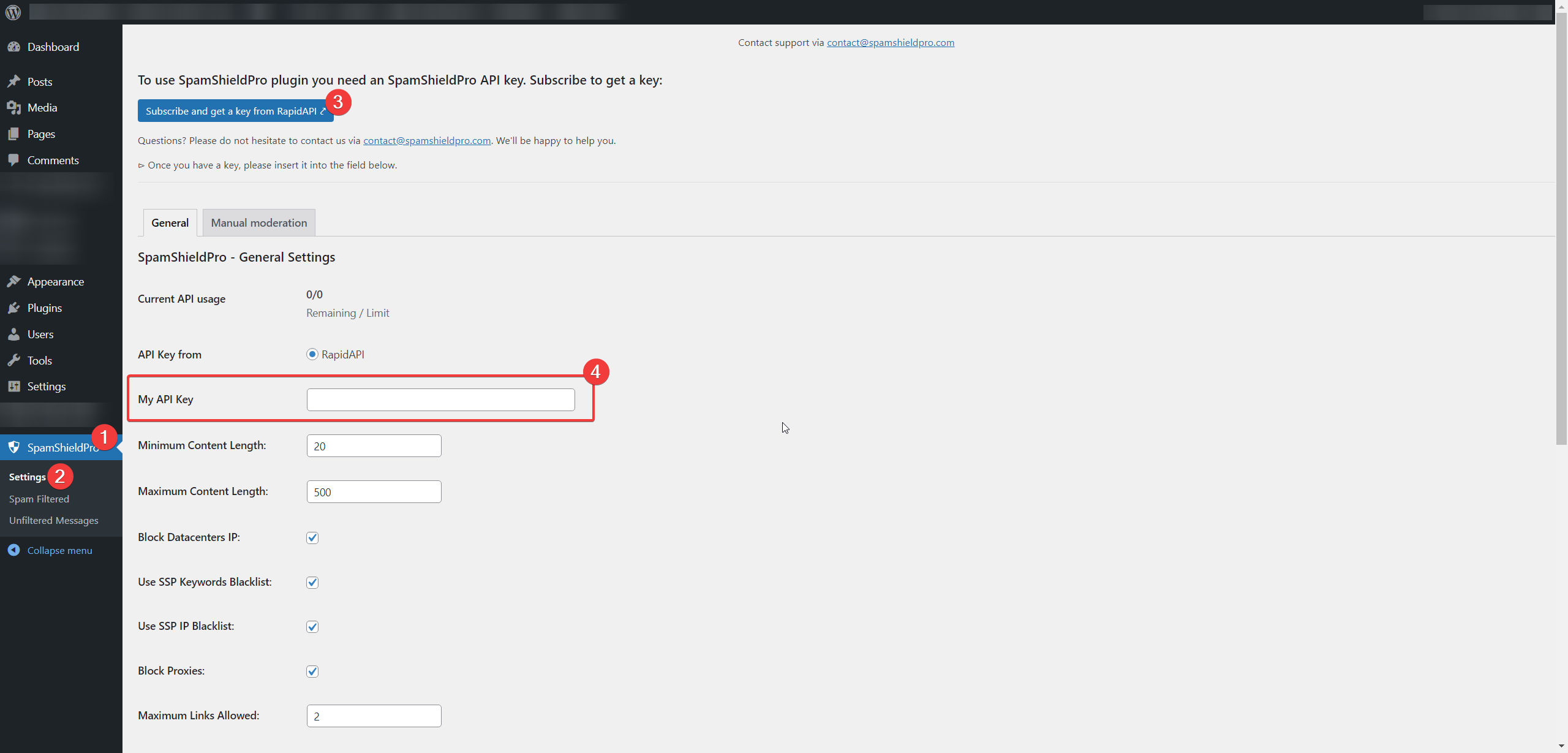Open contact email link in Questions line
Image resolution: width=1568 pixels, height=753 pixels.
pos(427,141)
